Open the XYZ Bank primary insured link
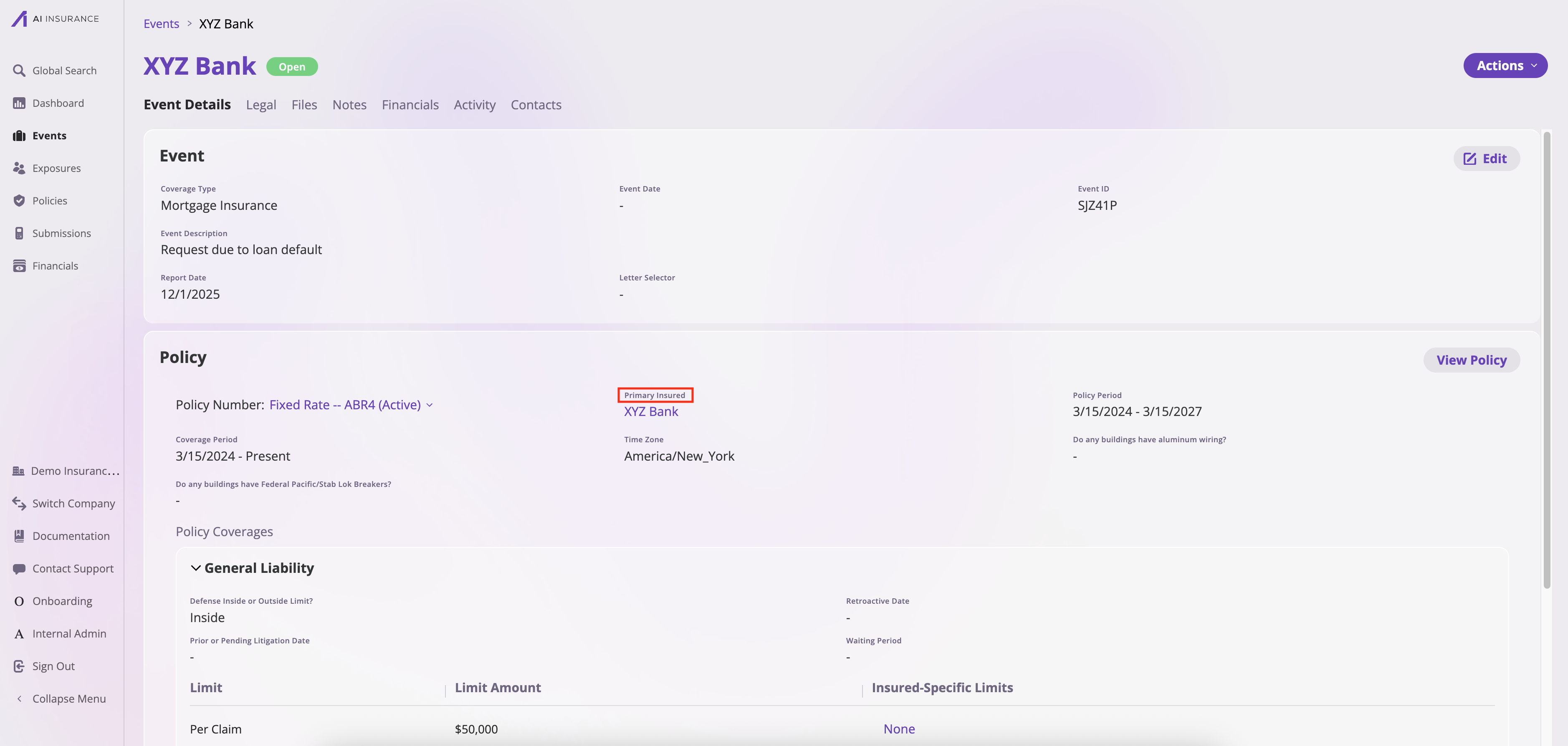Image resolution: width=1568 pixels, height=746 pixels. coord(651,411)
